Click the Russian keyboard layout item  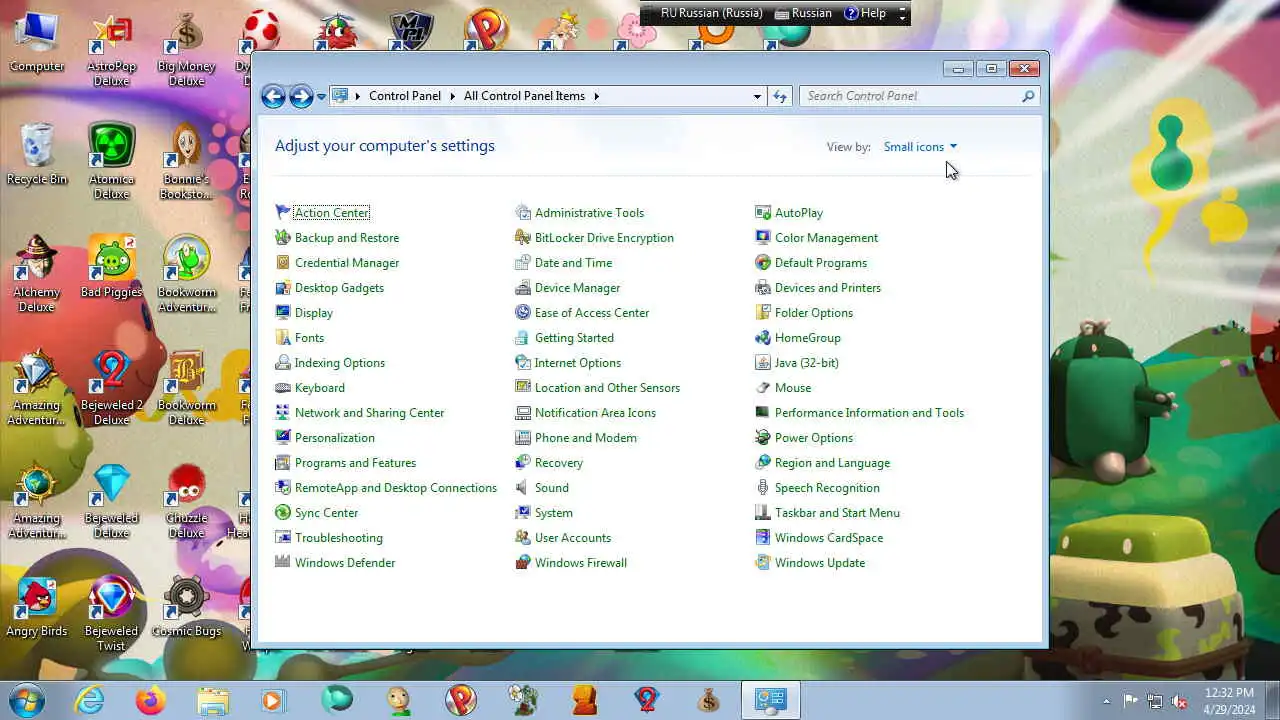pyautogui.click(x=803, y=13)
